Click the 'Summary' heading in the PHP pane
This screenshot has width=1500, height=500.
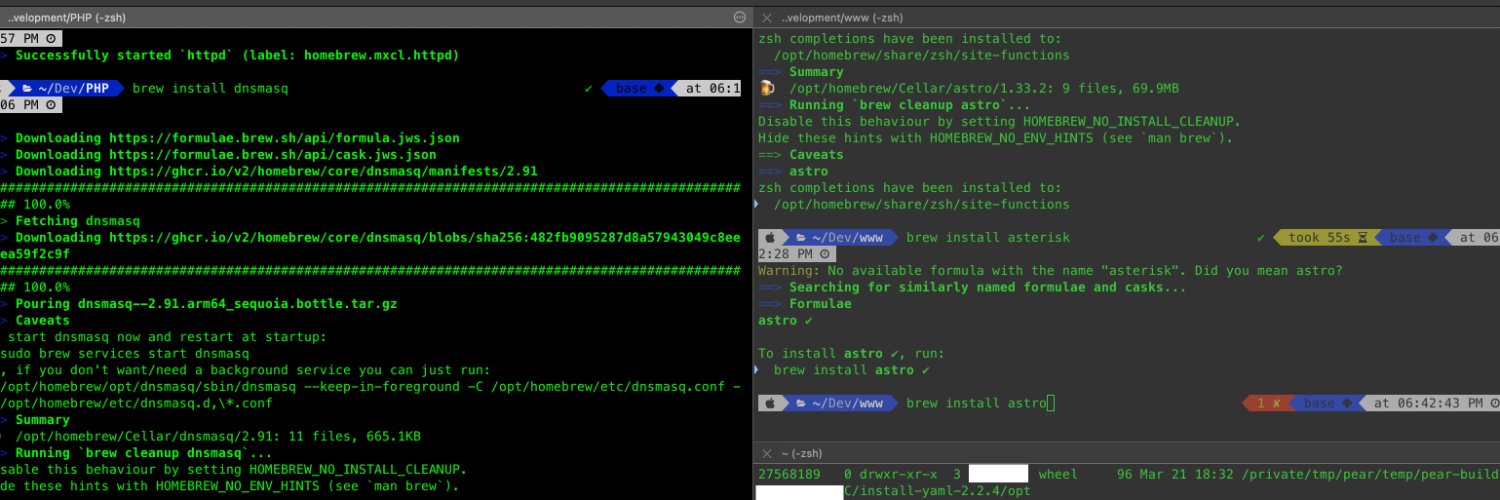42,420
